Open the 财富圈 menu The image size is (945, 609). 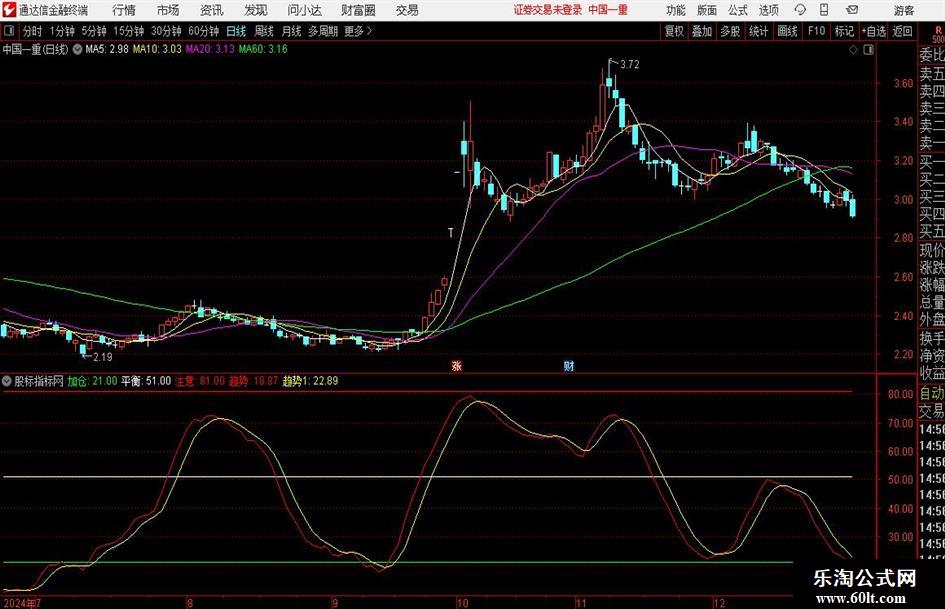tap(358, 10)
